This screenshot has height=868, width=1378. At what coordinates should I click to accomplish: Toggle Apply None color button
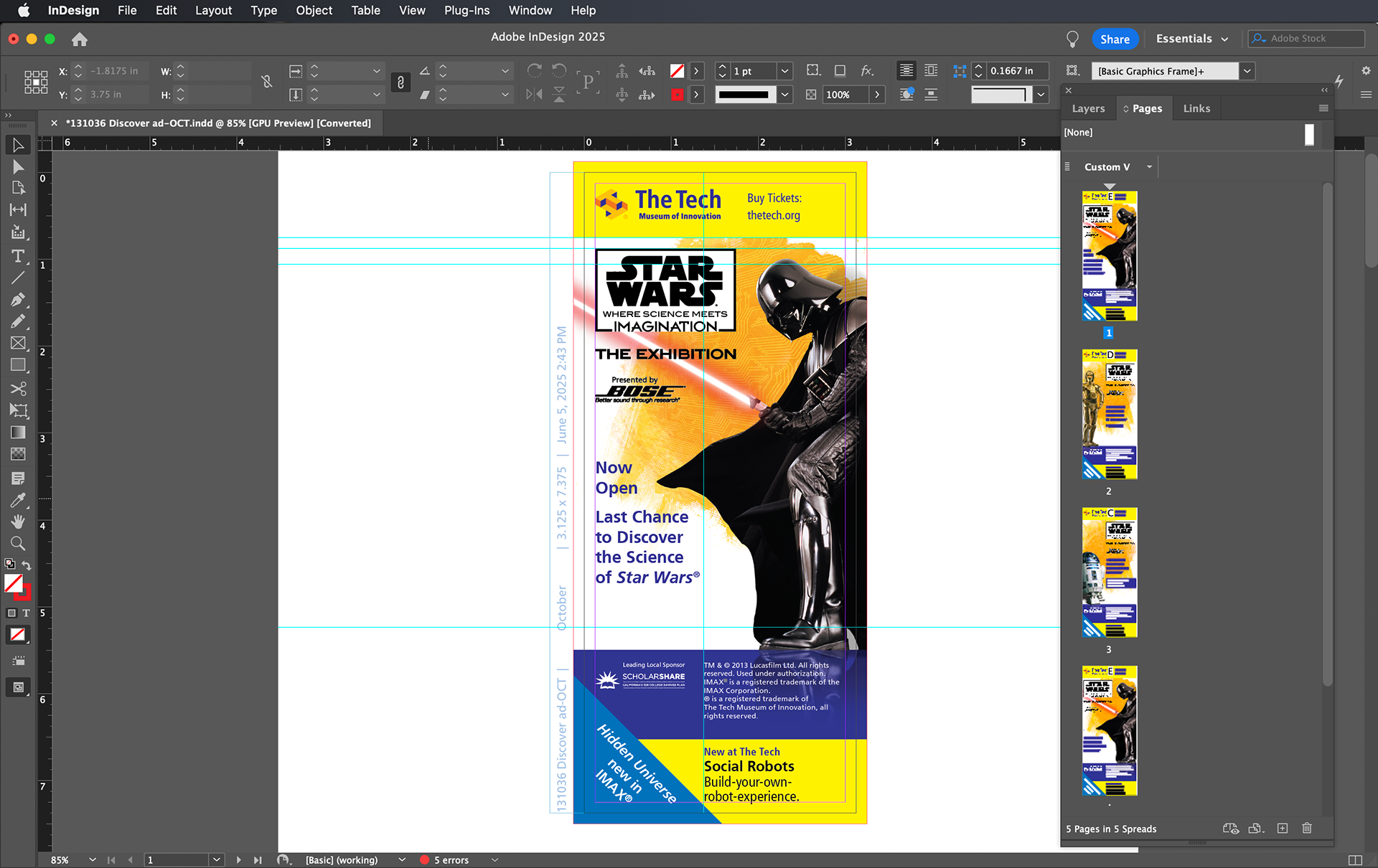click(18, 635)
